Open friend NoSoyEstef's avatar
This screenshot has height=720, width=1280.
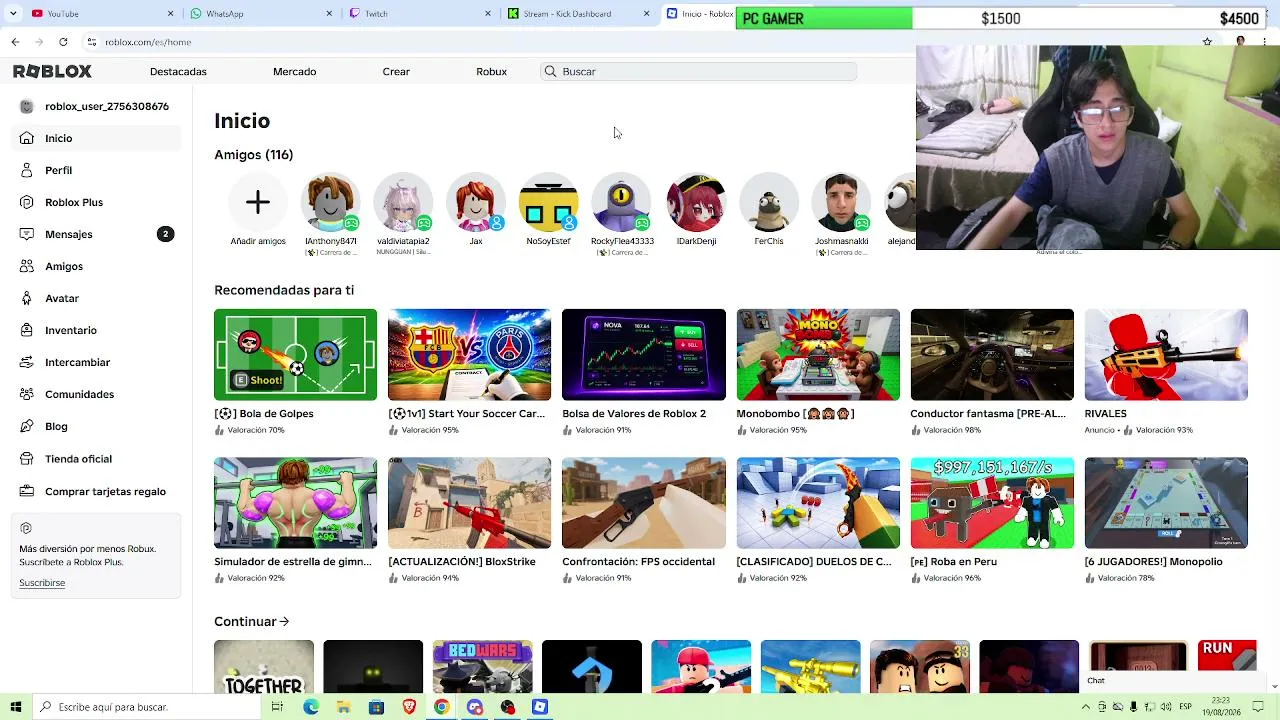[x=548, y=203]
